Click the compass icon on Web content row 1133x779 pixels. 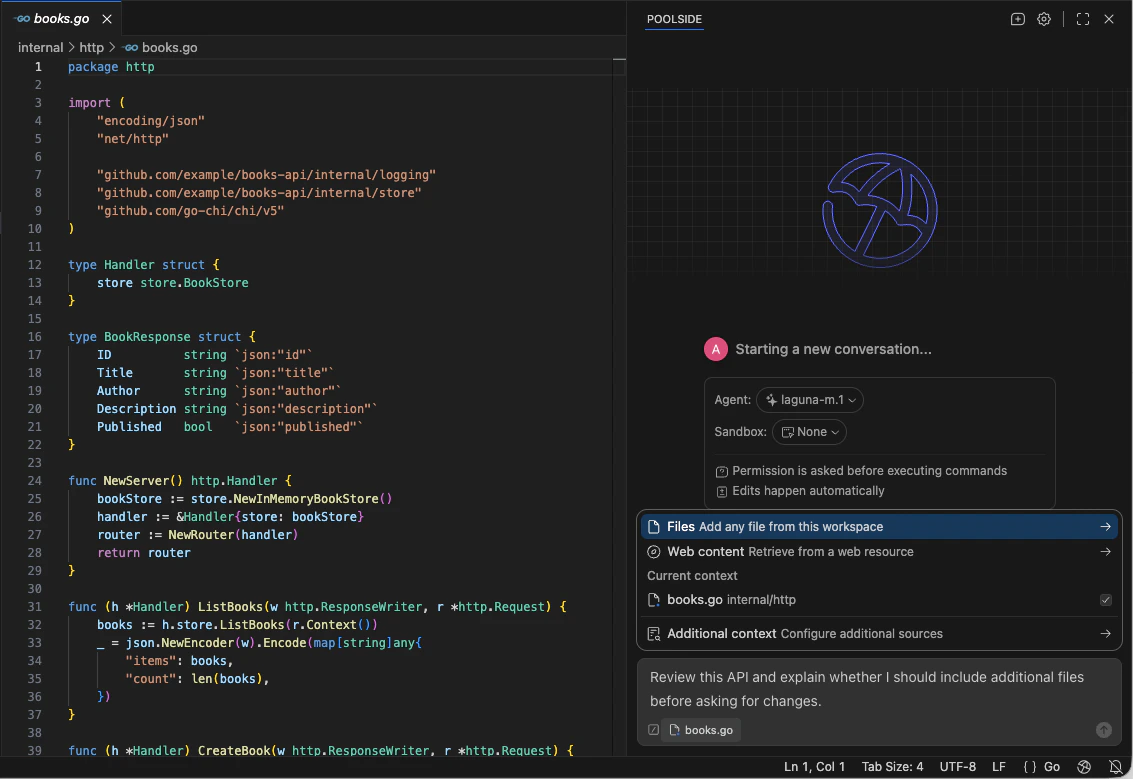(x=653, y=551)
